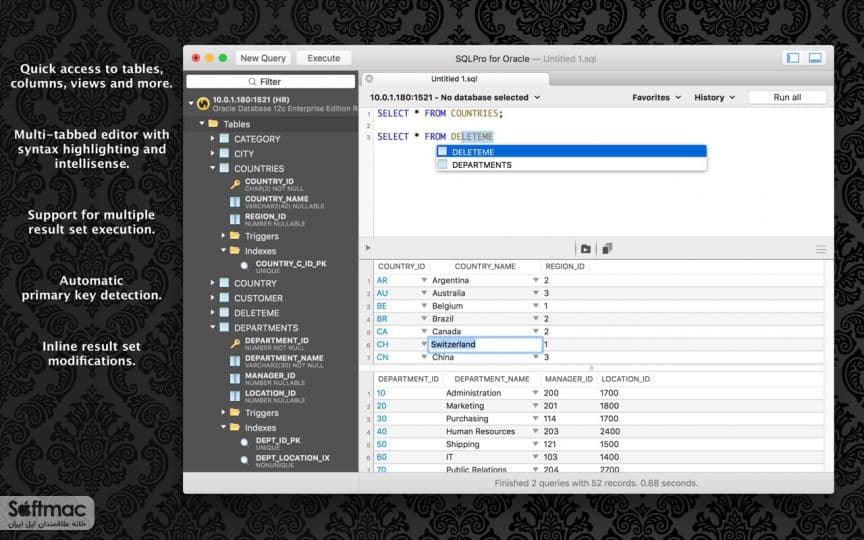Open the History dropdown
The image size is (864, 540).
[715, 98]
